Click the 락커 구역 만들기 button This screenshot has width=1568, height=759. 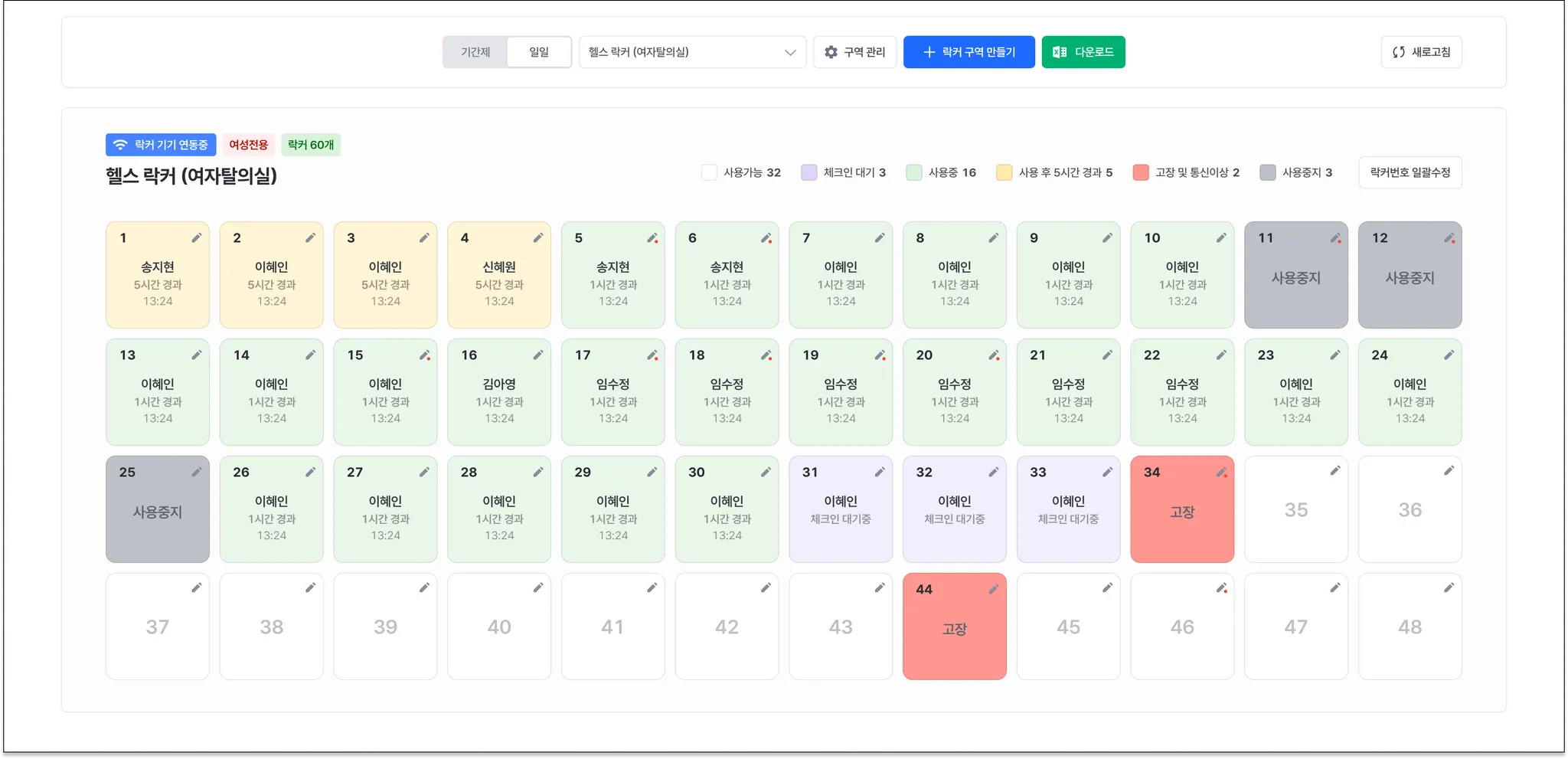969,52
